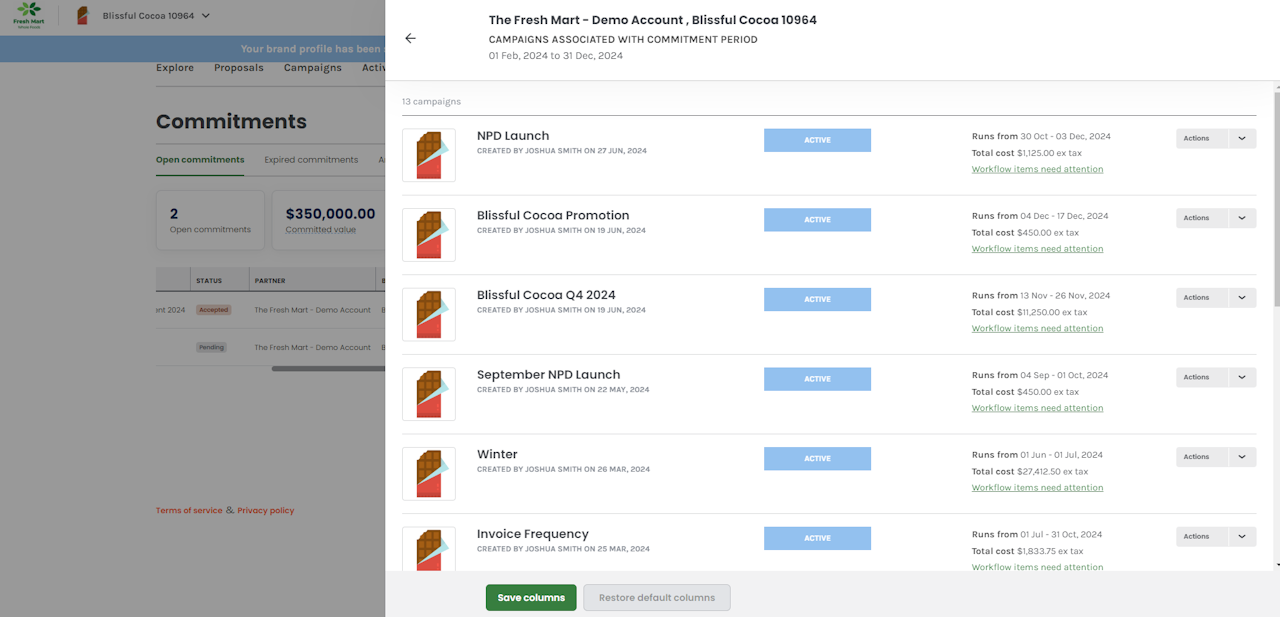
Task: Click the Blissful Cocoa Promotion campaign title
Action: click(553, 215)
